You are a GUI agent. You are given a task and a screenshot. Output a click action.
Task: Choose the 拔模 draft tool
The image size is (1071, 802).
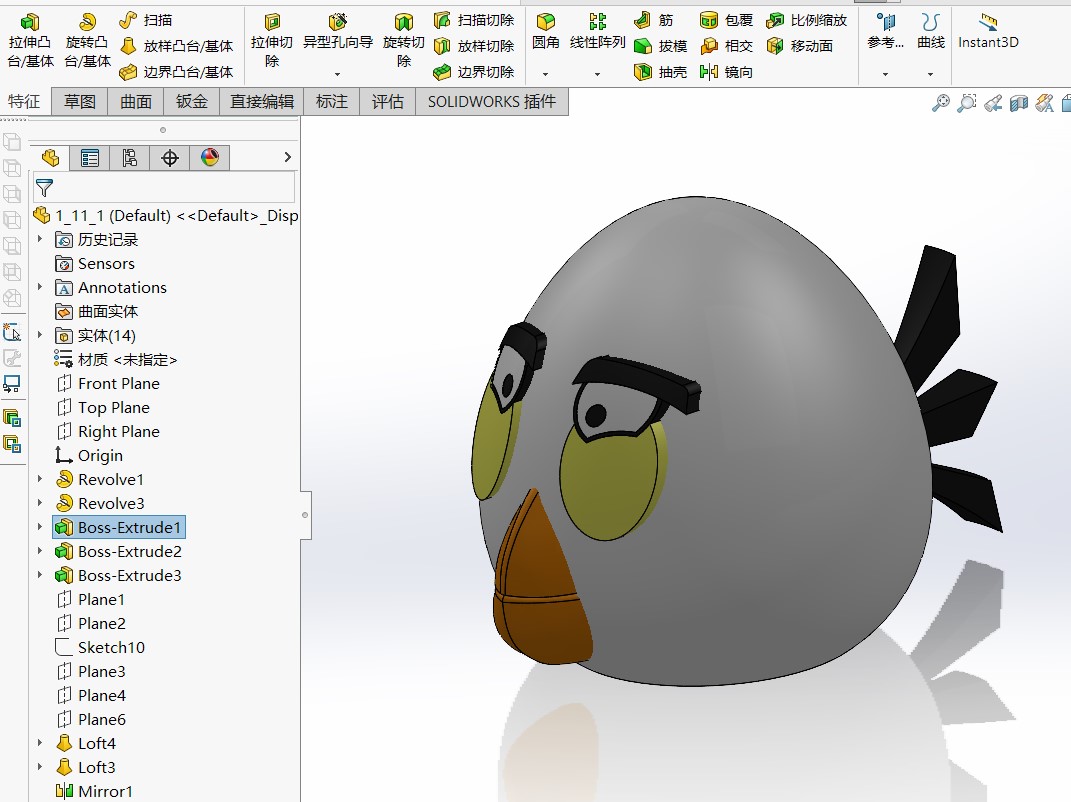coord(660,46)
